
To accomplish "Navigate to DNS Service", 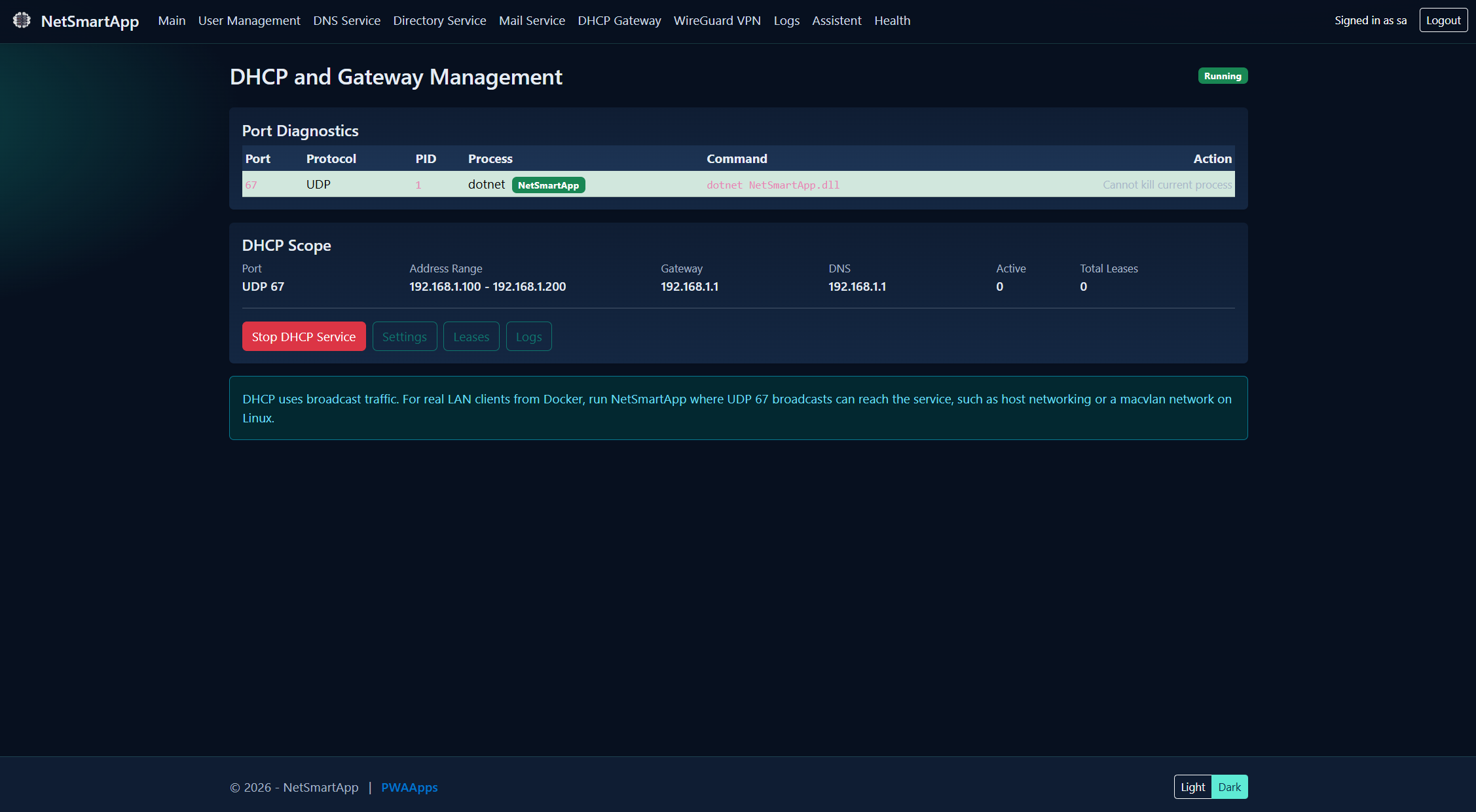I will 346,20.
